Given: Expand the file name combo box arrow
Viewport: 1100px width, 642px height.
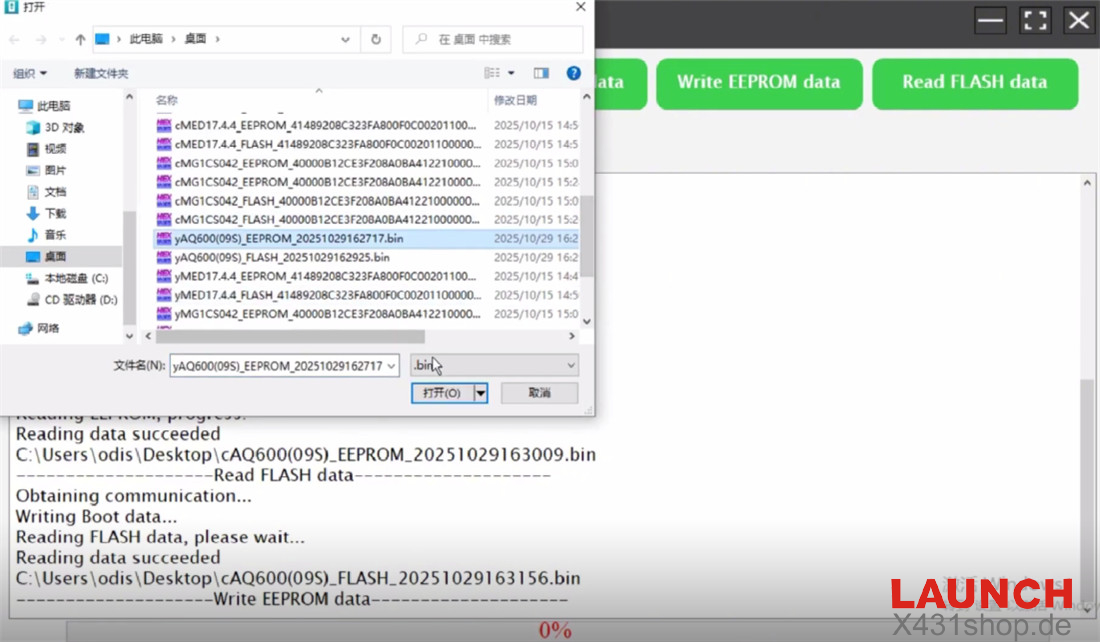Looking at the screenshot, I should pos(391,366).
